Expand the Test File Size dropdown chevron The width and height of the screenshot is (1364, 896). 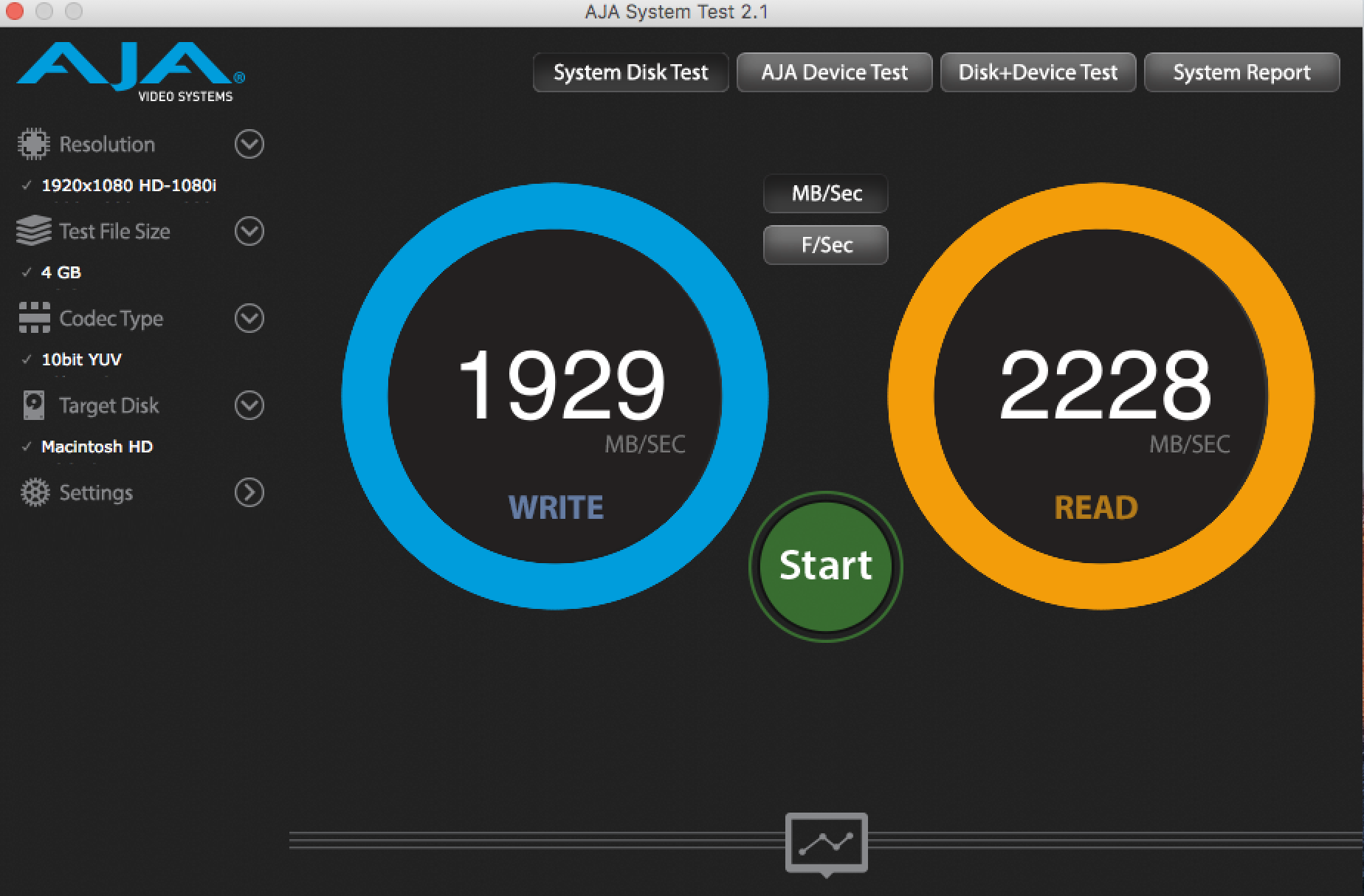click(249, 231)
